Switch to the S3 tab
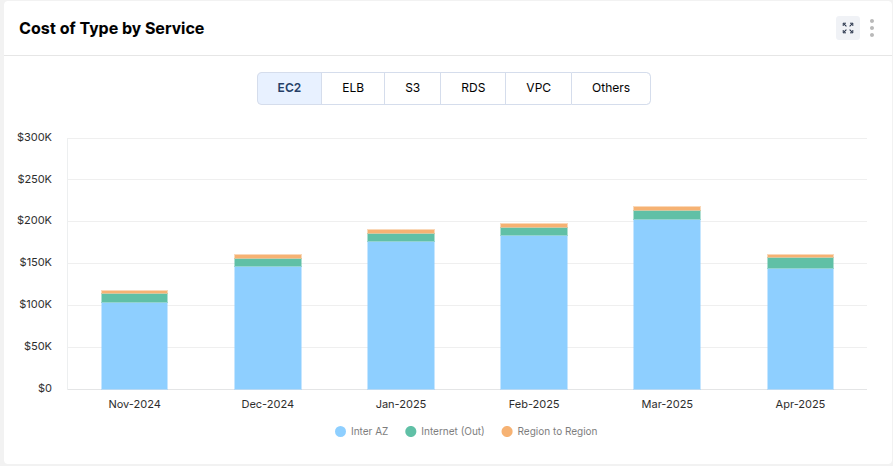The image size is (893, 466). (x=412, y=88)
